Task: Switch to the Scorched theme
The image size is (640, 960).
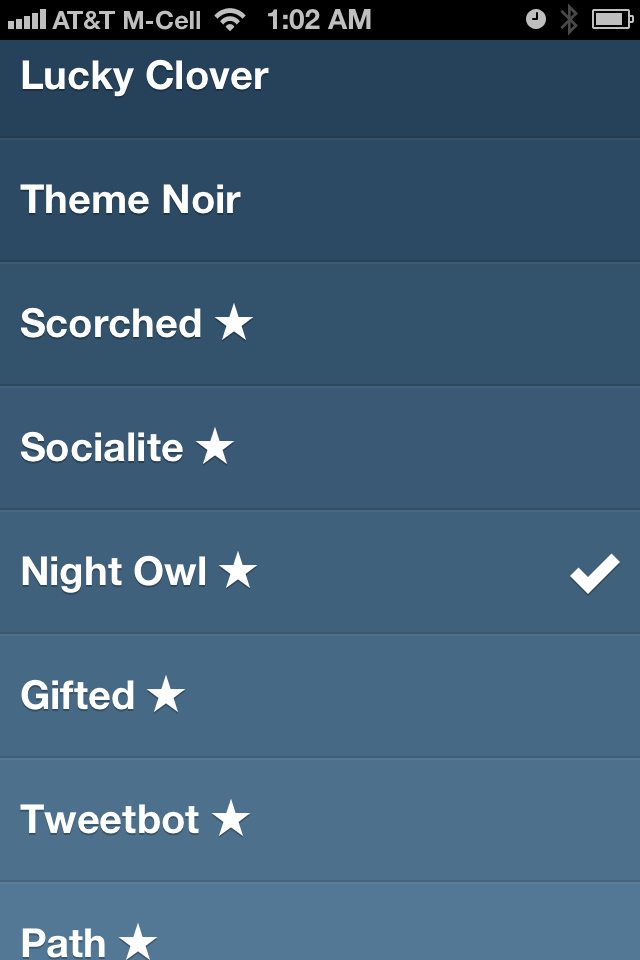Action: tap(111, 323)
